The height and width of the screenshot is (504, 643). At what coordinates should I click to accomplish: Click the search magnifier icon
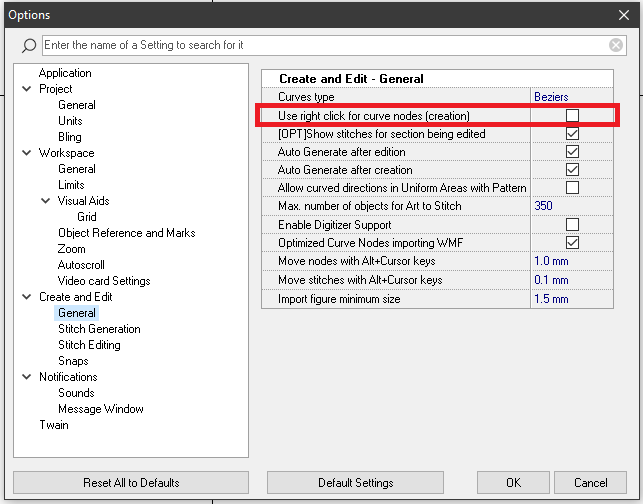[x=29, y=46]
